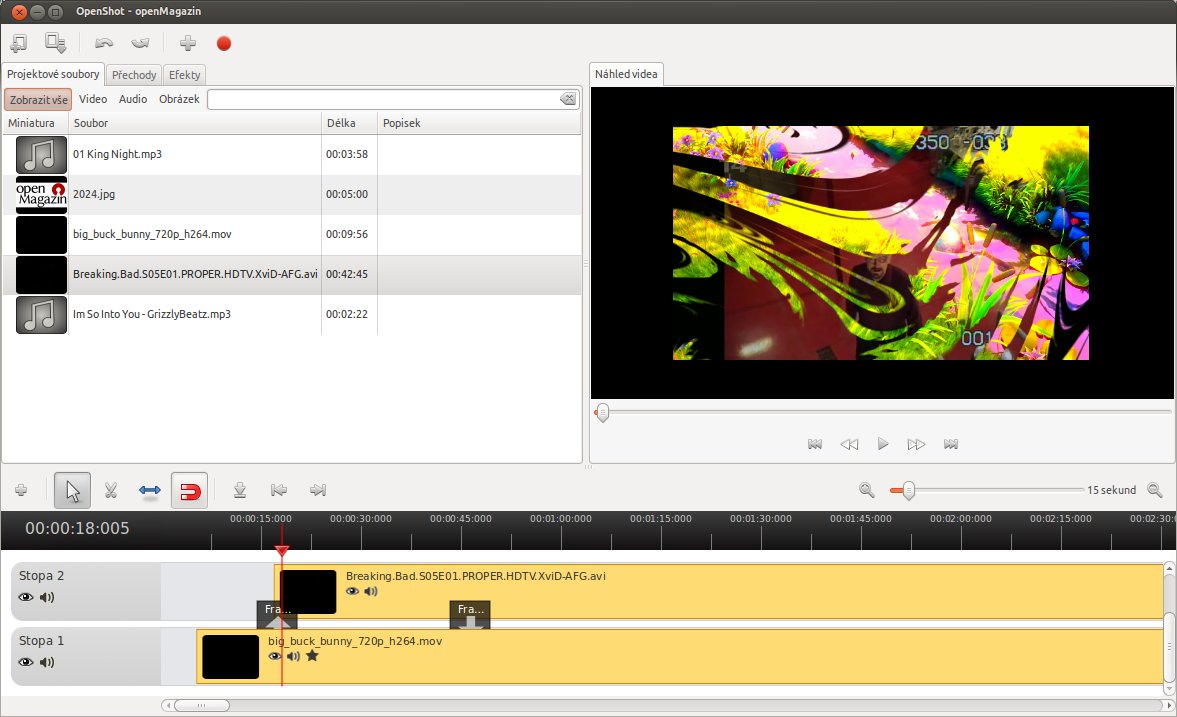Undo the last action
Image resolution: width=1177 pixels, height=717 pixels.
click(104, 44)
